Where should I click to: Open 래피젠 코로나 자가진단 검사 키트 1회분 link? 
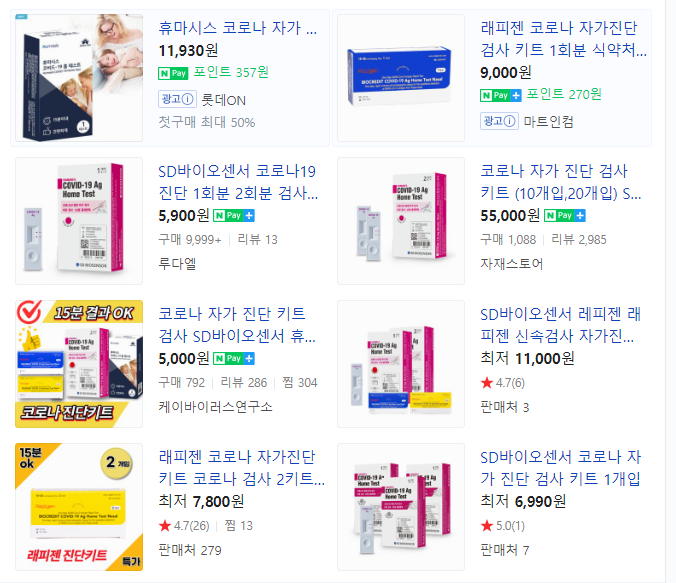pos(563,39)
